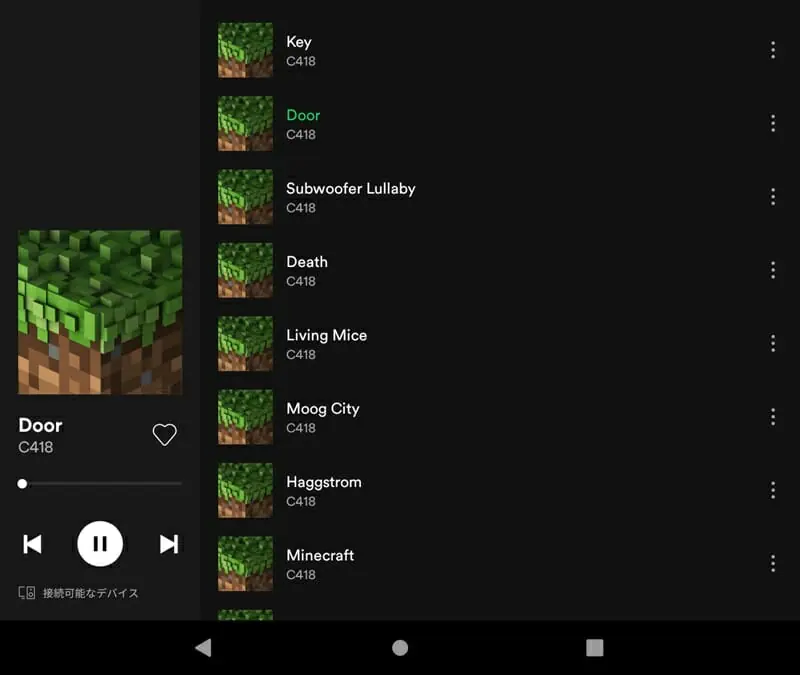Play the track Moog City

click(x=322, y=409)
